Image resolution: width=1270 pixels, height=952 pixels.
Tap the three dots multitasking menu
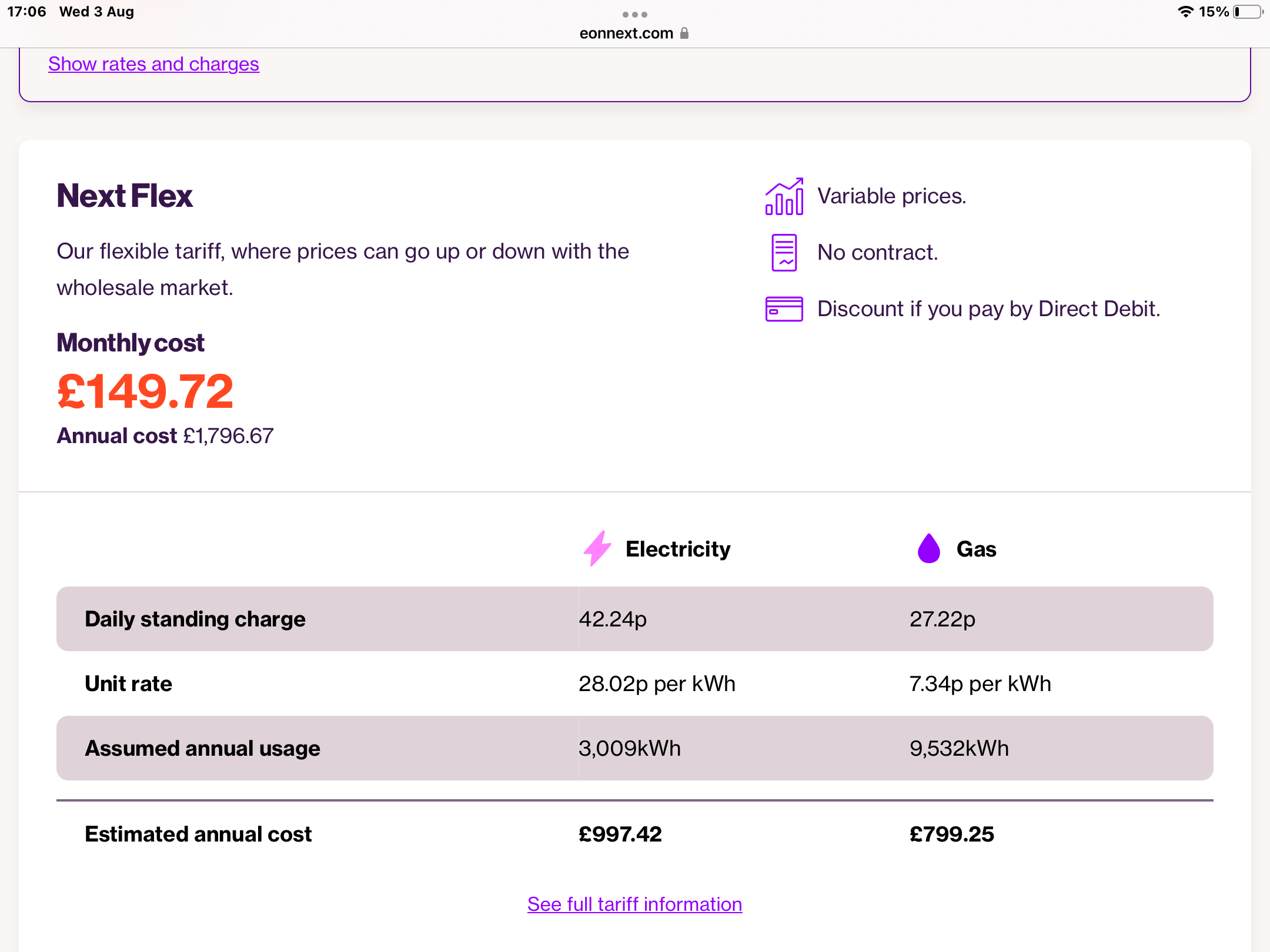point(634,14)
